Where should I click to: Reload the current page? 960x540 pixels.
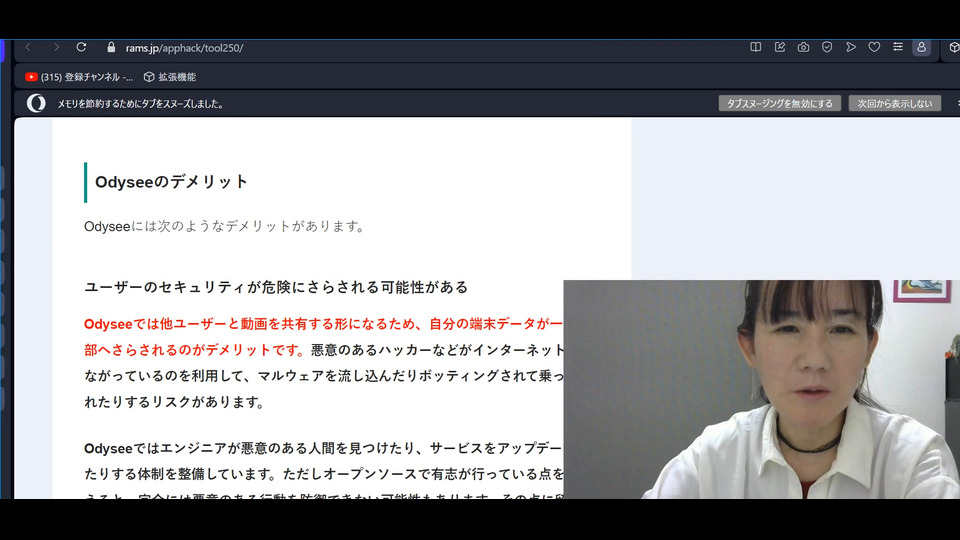tap(81, 47)
